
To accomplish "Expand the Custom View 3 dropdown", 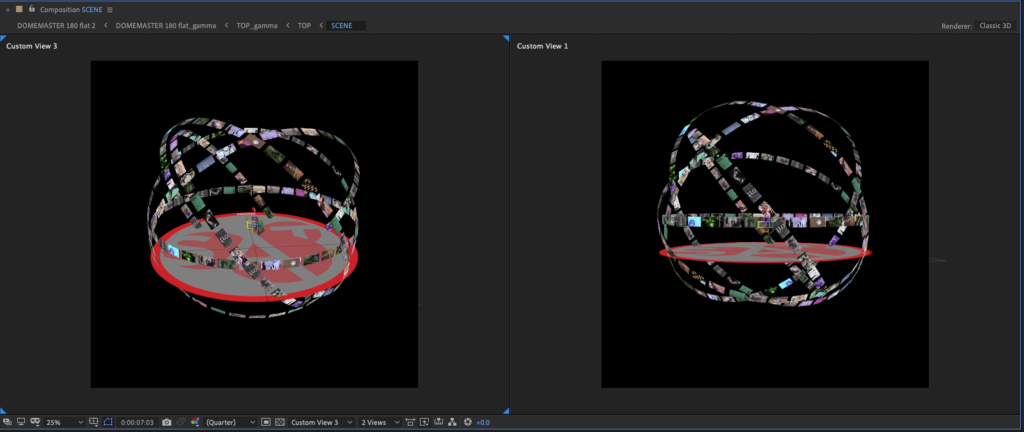I will [x=320, y=423].
